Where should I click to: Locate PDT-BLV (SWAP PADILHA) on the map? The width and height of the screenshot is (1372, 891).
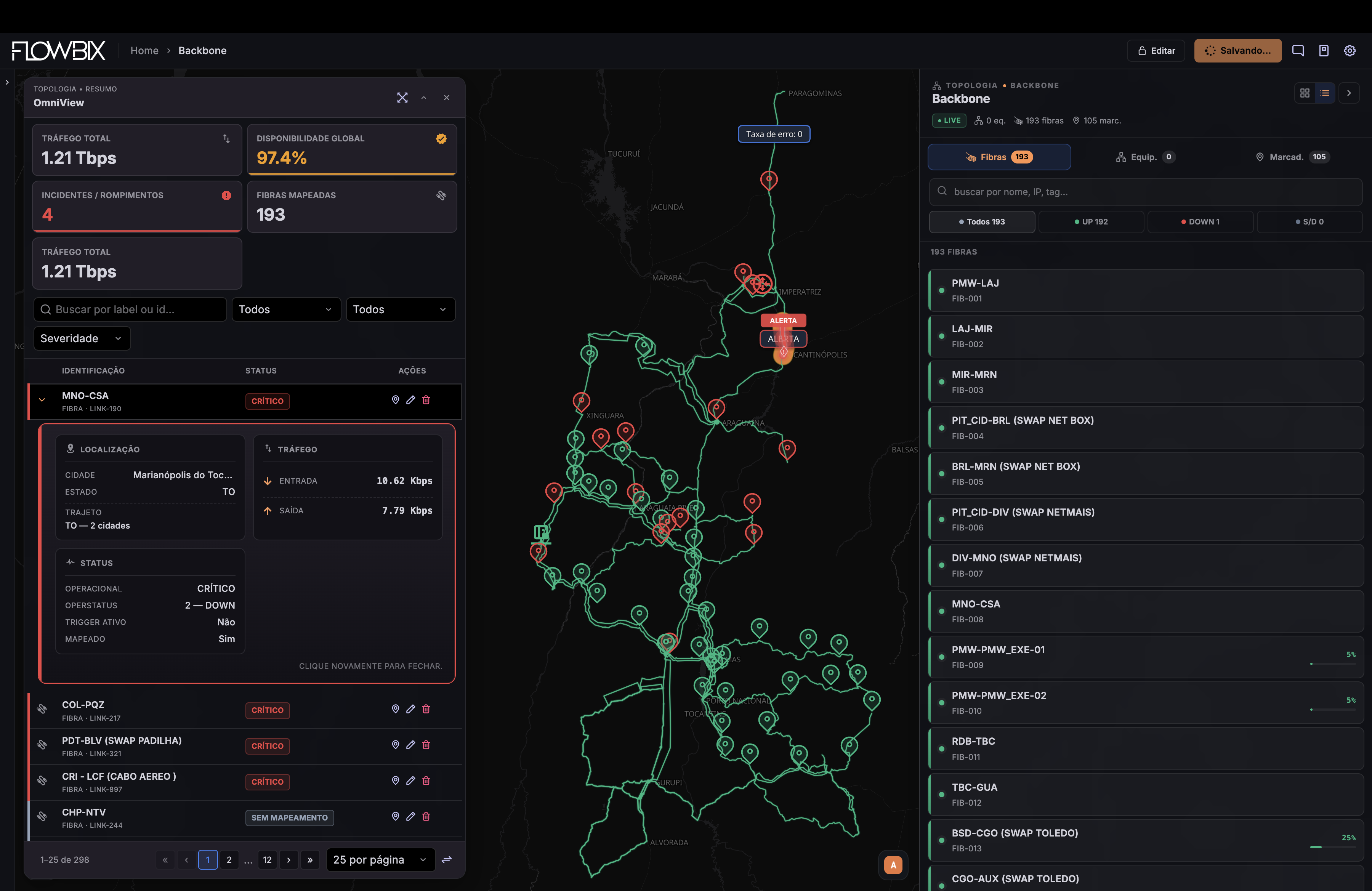396,745
